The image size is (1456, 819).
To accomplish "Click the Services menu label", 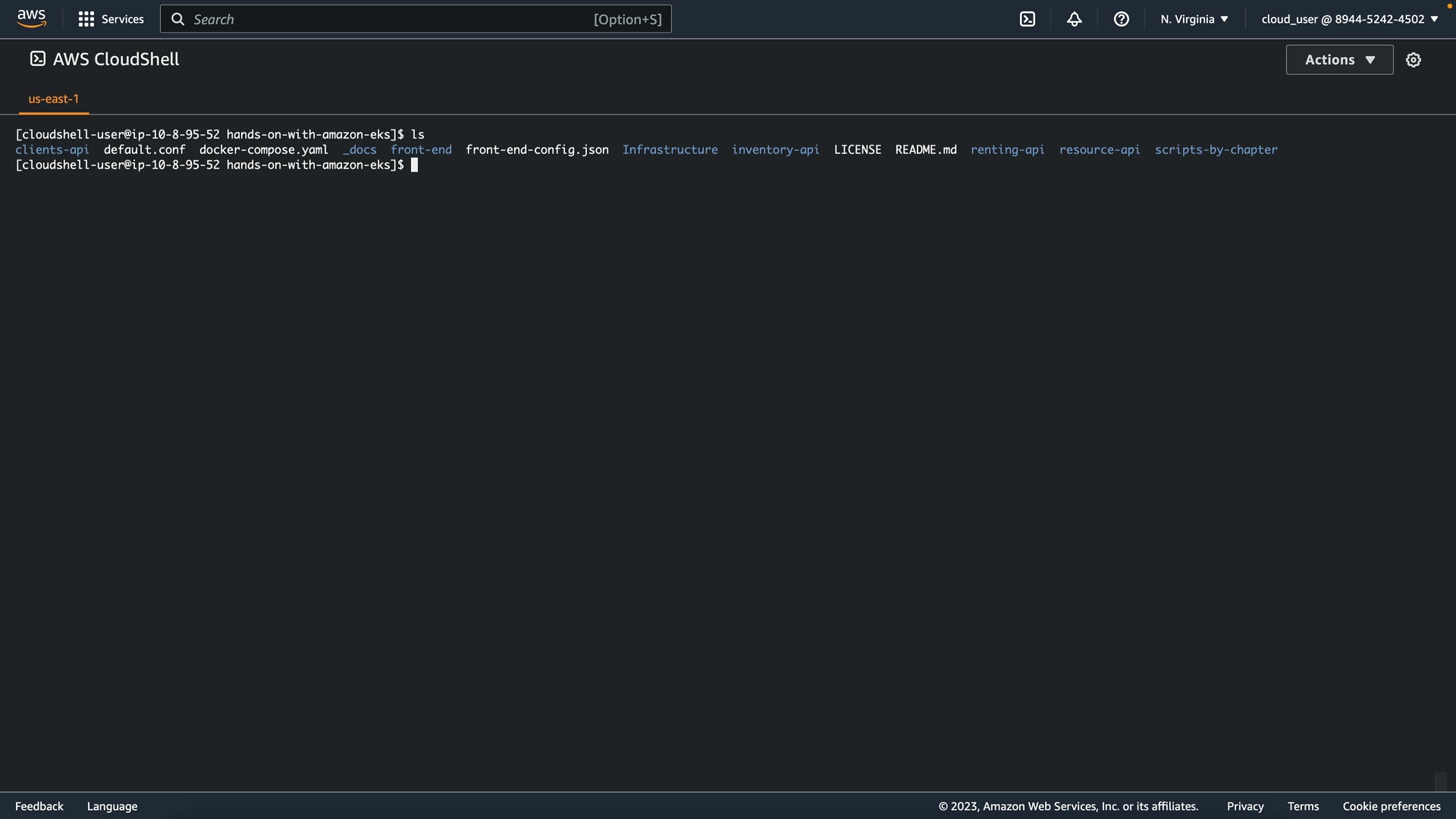I will click(x=122, y=19).
